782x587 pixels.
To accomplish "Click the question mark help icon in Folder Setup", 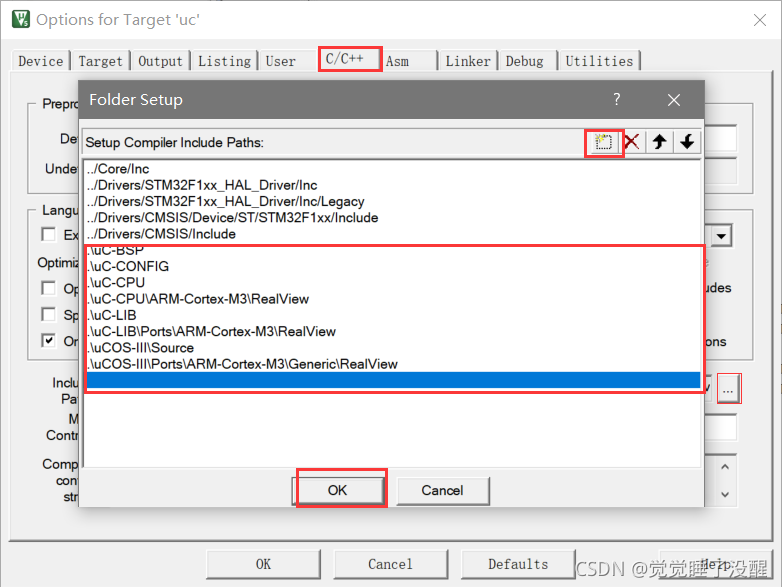I will [x=617, y=99].
